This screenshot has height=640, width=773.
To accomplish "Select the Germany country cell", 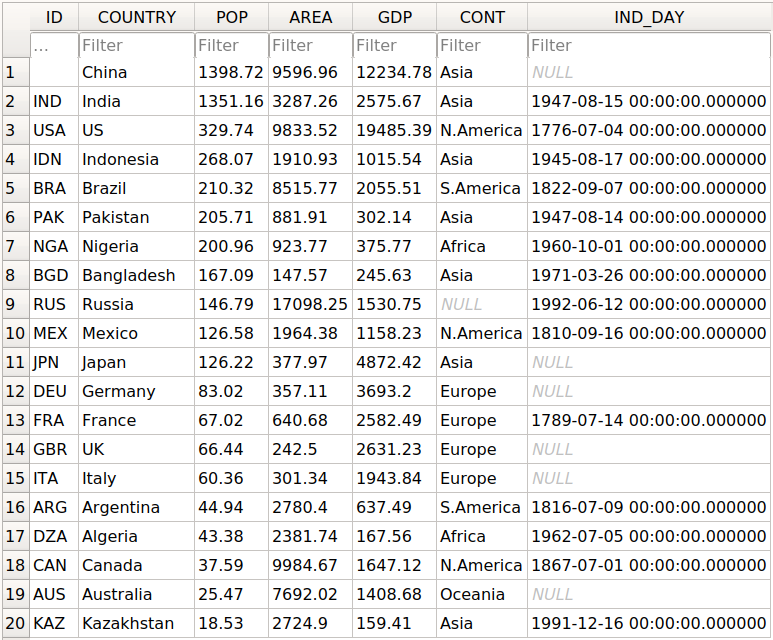I will coord(137,391).
